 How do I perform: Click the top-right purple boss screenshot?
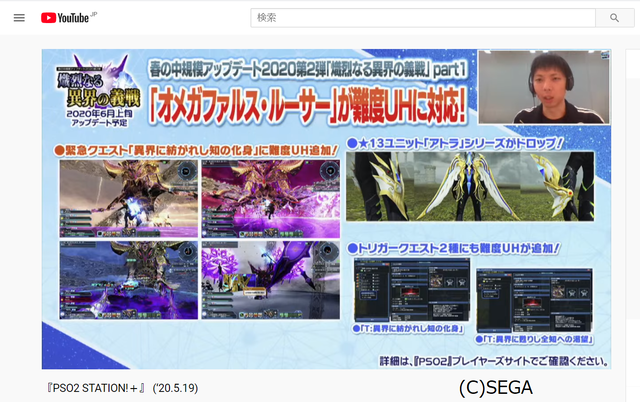coord(271,198)
